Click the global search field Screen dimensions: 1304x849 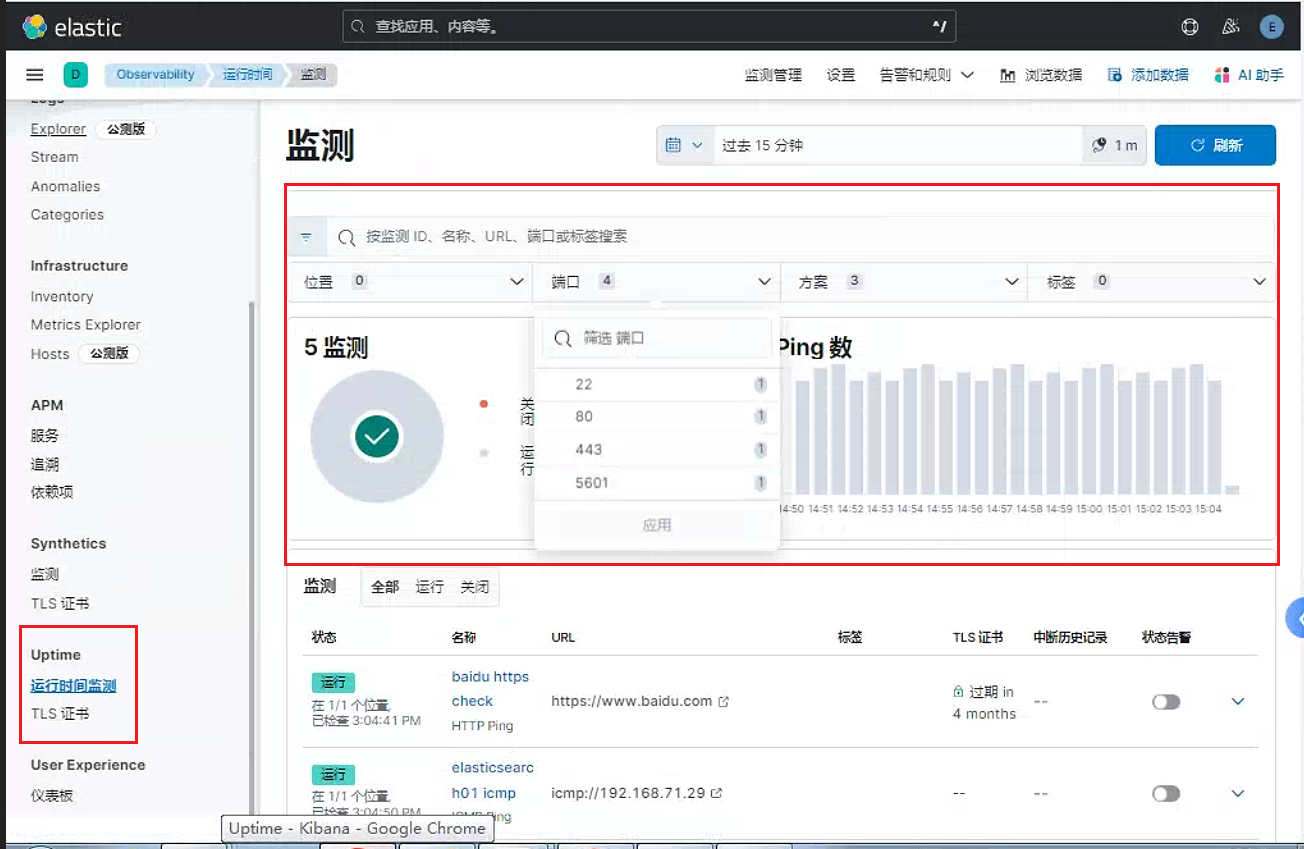click(x=649, y=27)
